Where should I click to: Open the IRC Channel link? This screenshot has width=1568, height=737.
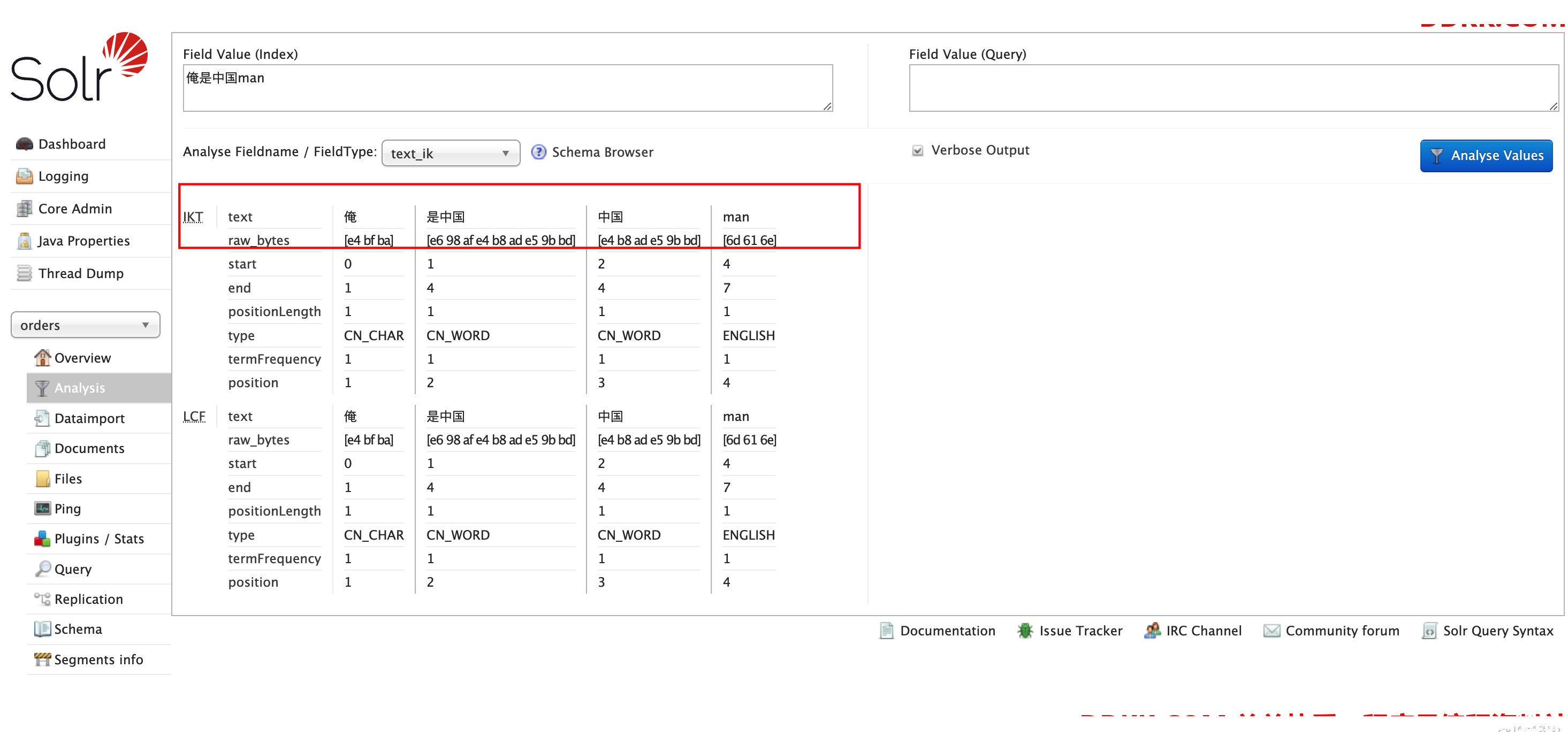pyautogui.click(x=1204, y=631)
